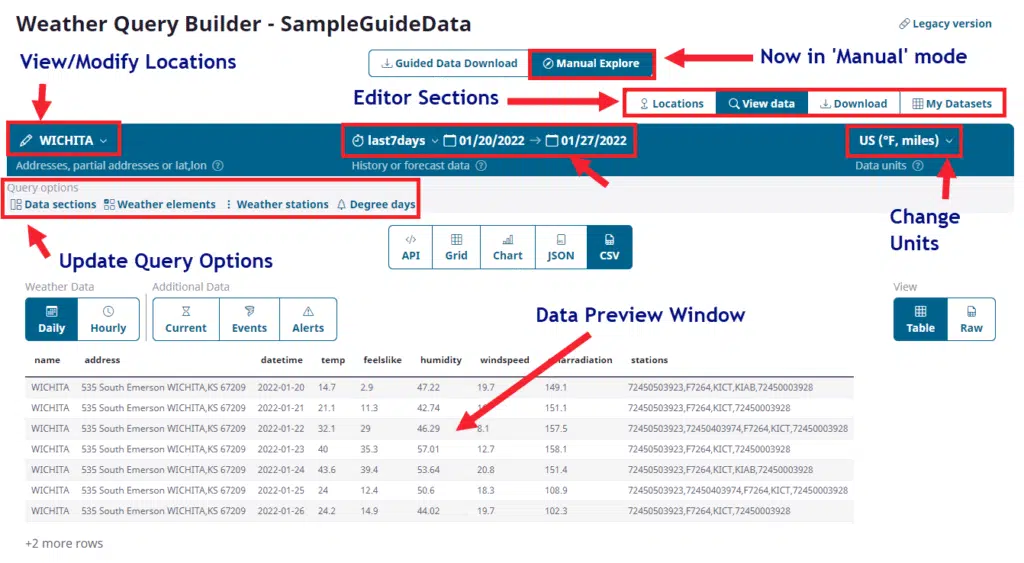Switch to Hourly weather data

[x=108, y=319]
